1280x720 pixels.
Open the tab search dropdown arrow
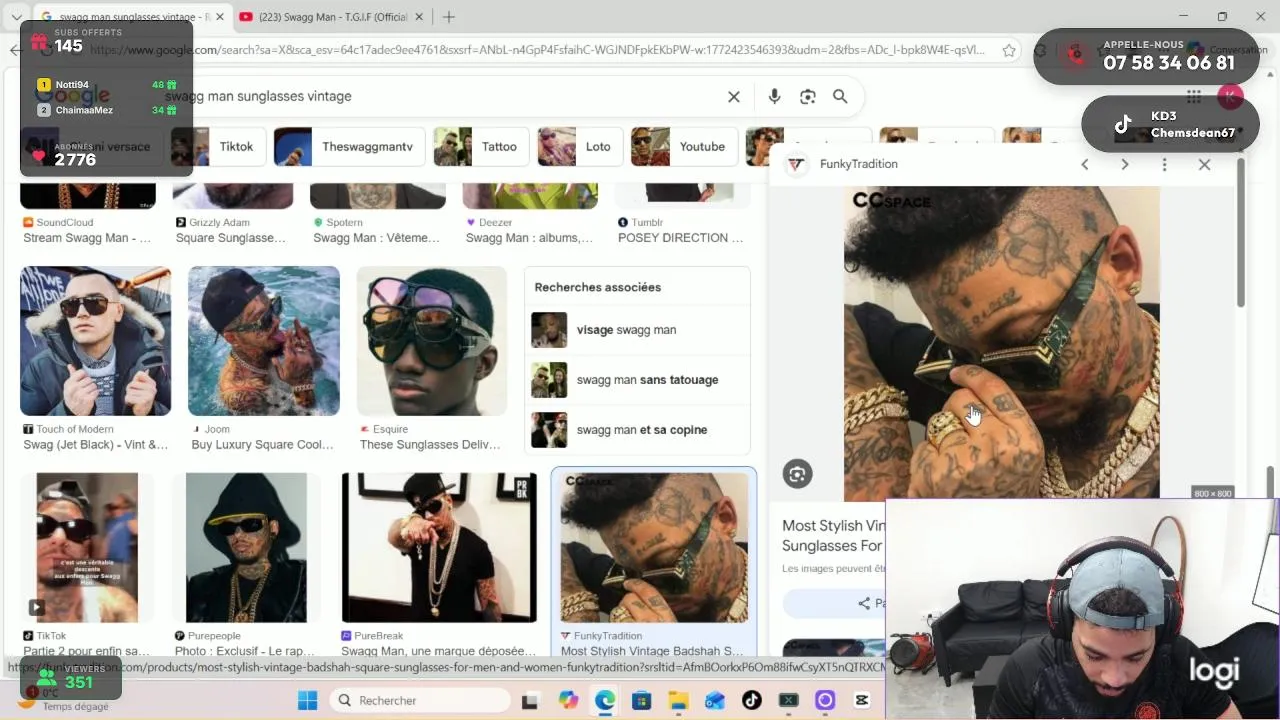16,17
